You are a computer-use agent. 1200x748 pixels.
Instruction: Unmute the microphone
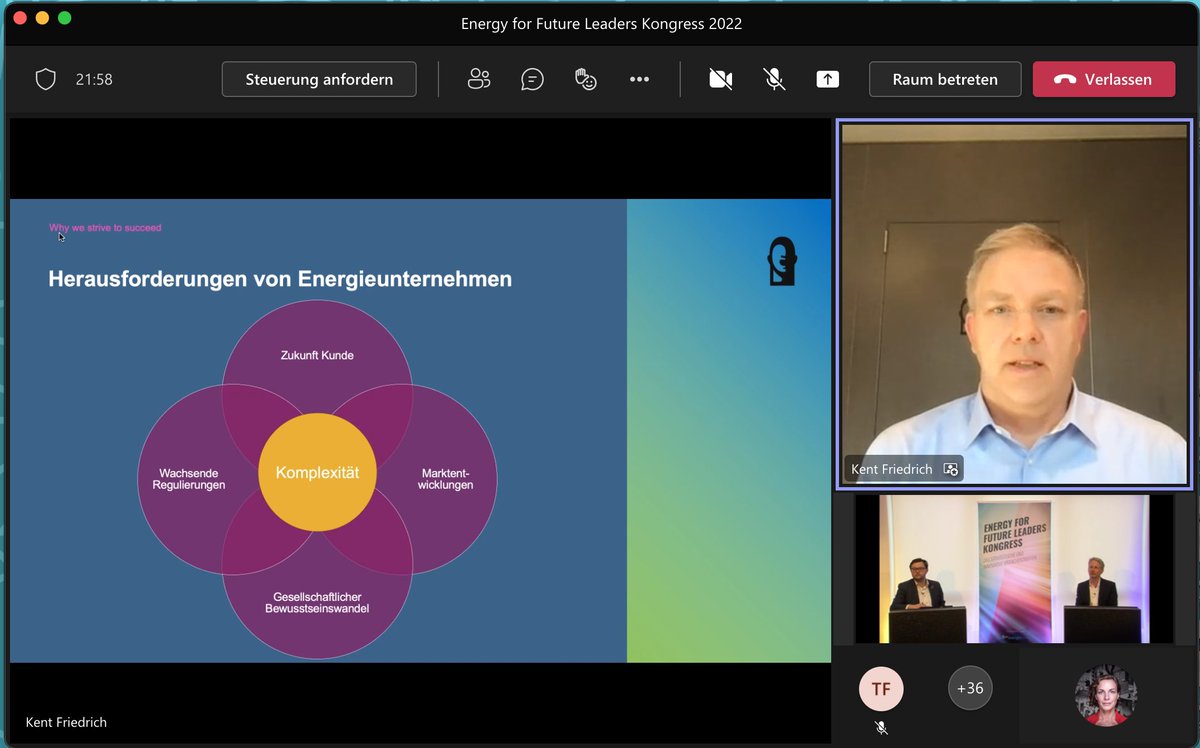774,79
